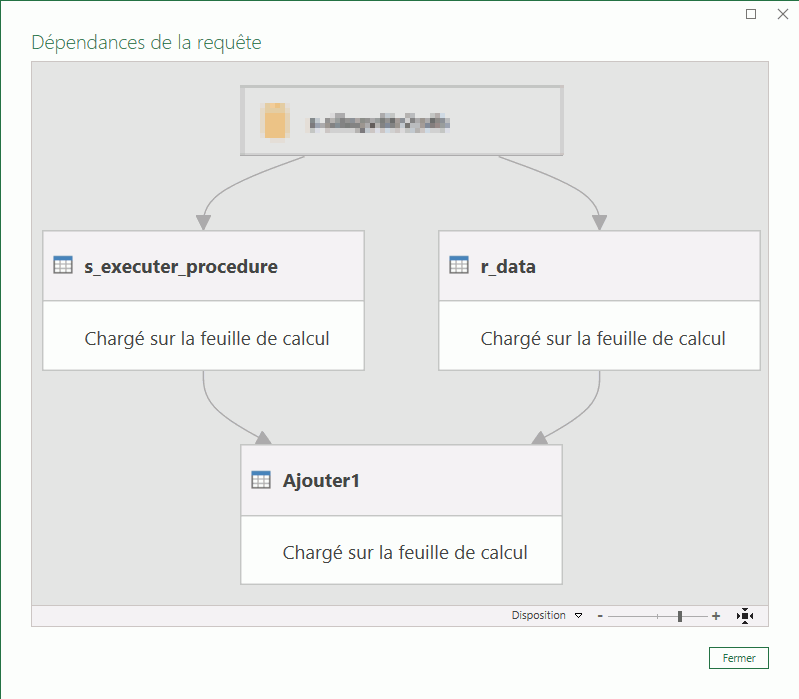Click the blurred data source file icon

coord(275,121)
